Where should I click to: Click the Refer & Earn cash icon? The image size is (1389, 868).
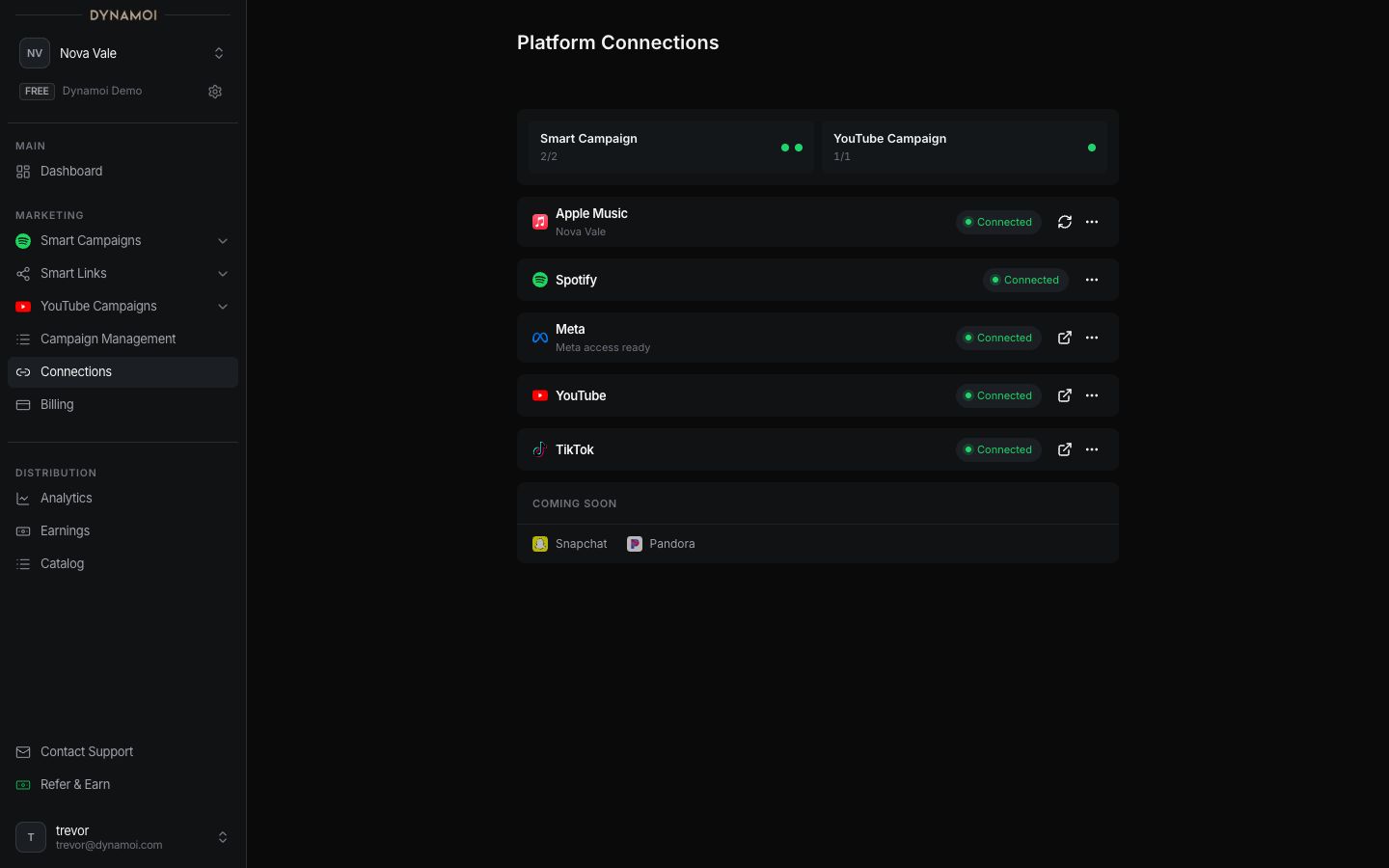(x=23, y=785)
